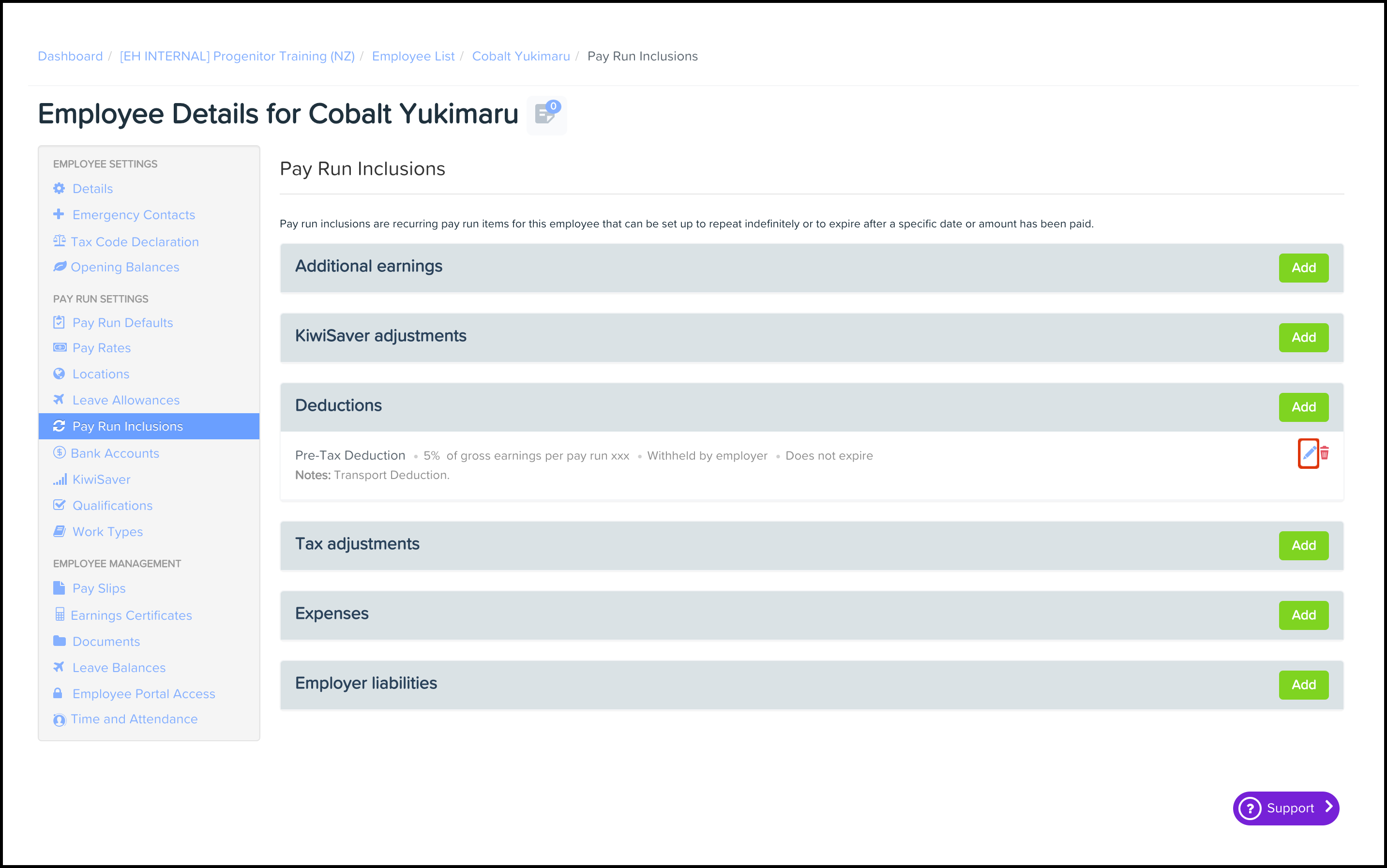The width and height of the screenshot is (1387, 868).
Task: Open the Pay Rates sidebar item
Action: pyautogui.click(x=101, y=348)
